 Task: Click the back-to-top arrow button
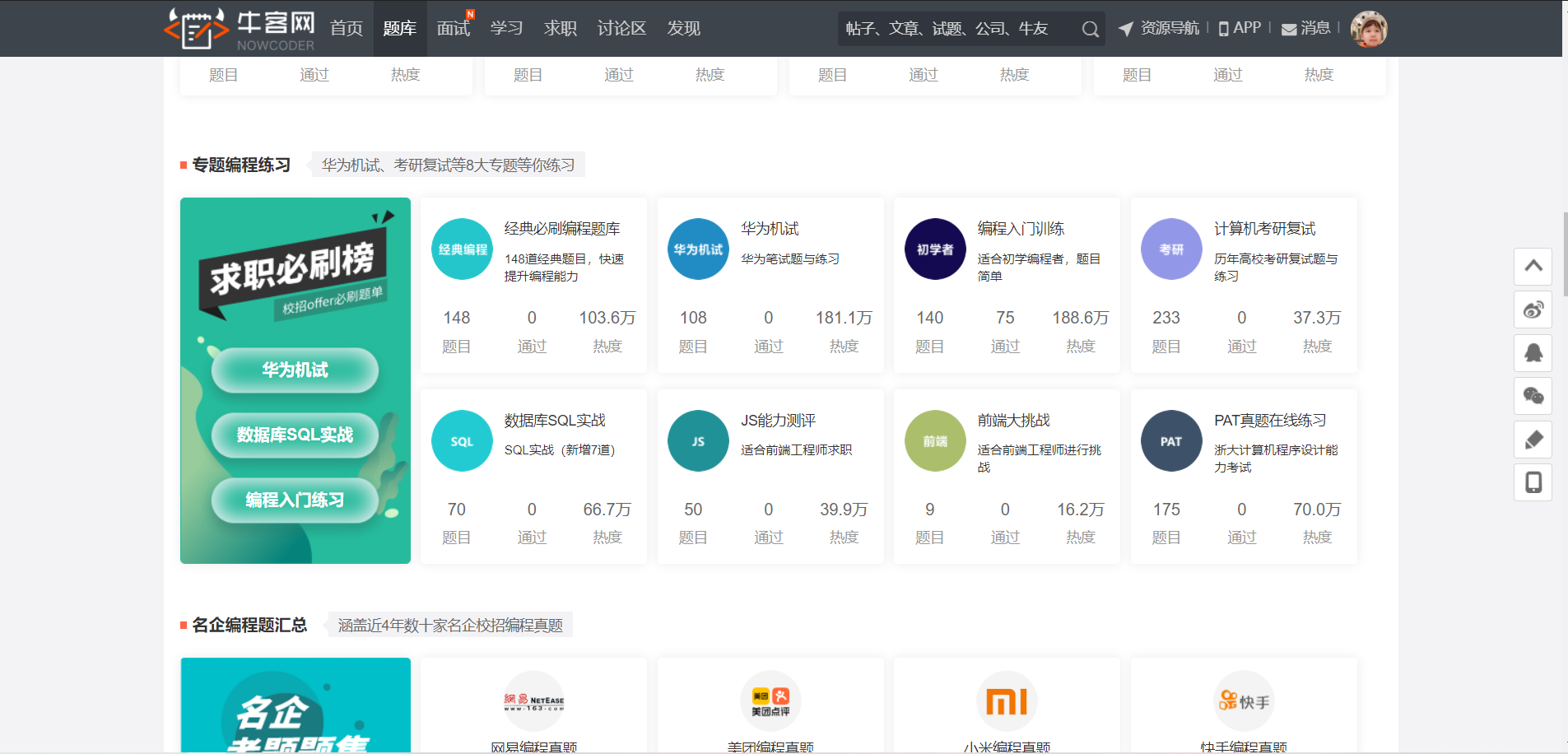point(1533,267)
